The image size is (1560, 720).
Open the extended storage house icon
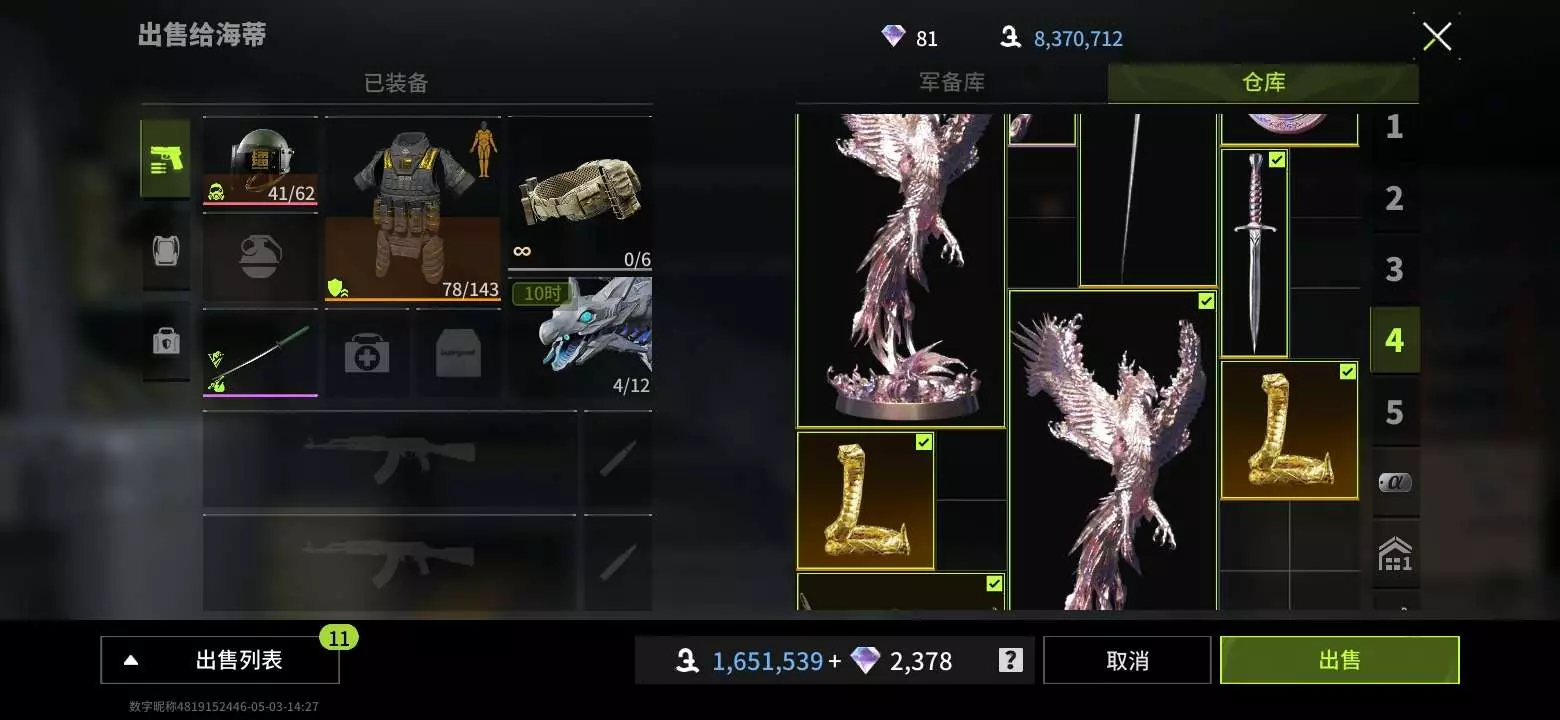point(1394,553)
